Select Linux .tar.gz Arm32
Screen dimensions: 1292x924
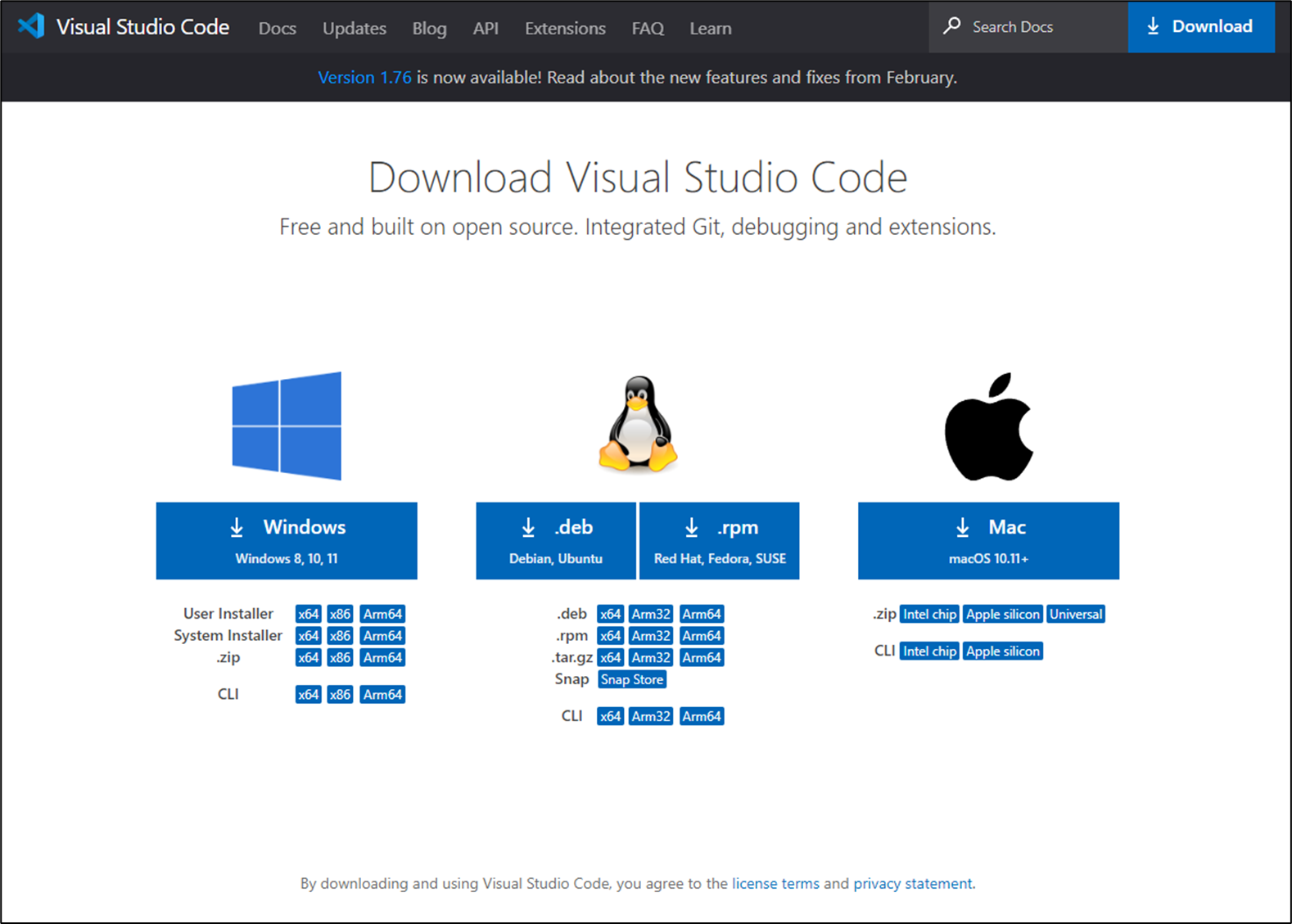(x=651, y=657)
